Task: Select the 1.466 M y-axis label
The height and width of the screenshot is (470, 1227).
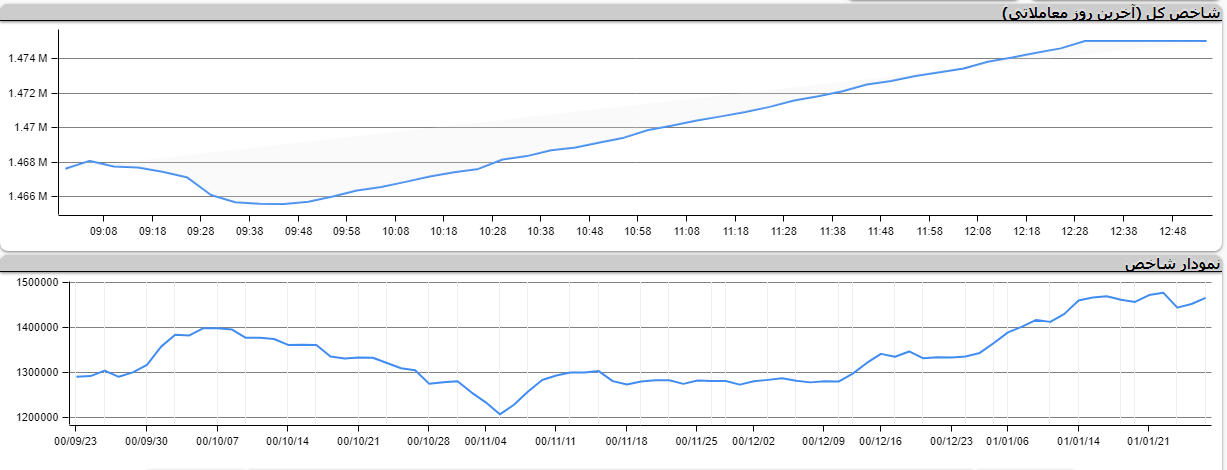Action: click(x=28, y=197)
